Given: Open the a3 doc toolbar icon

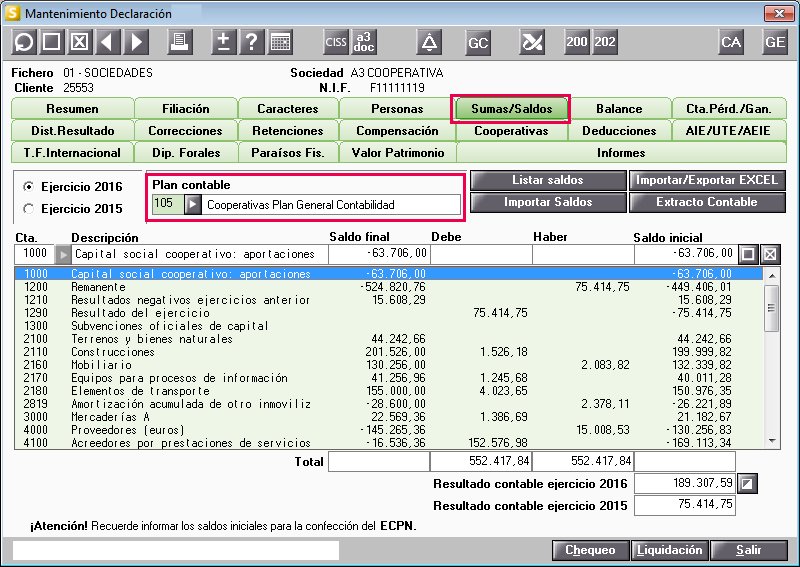Looking at the screenshot, I should (364, 42).
